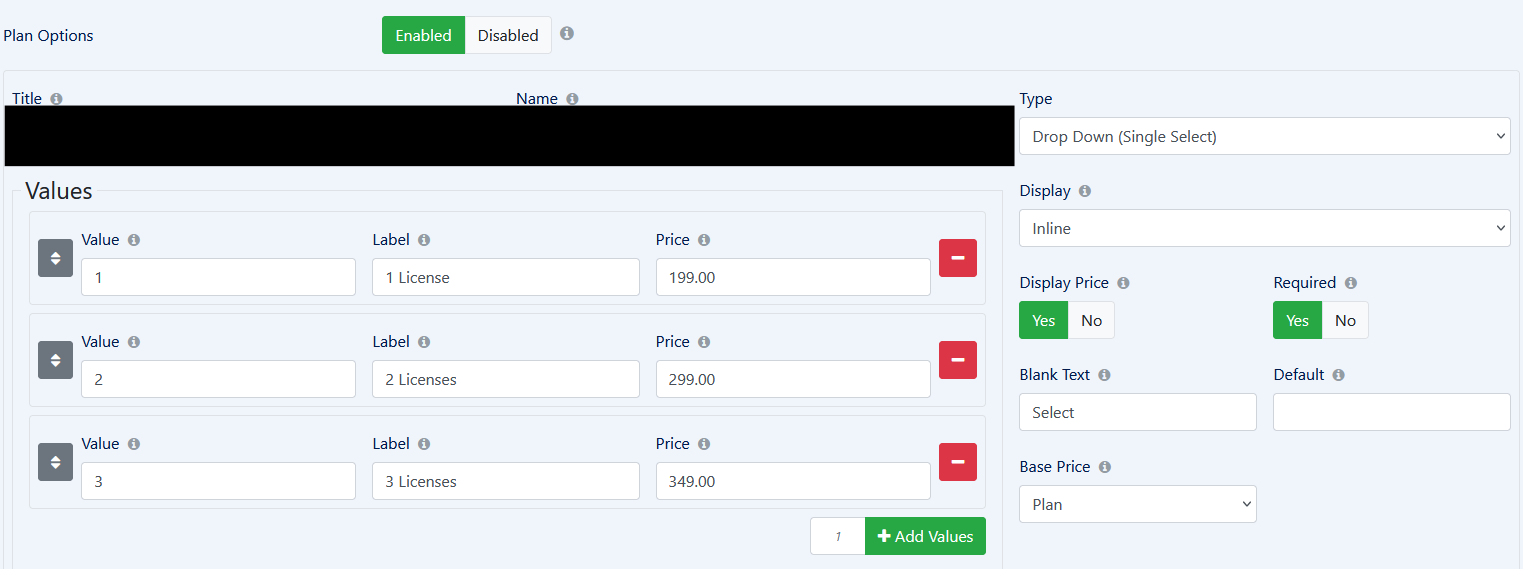This screenshot has height=569, width=1523.
Task: Click the empty Default input field
Action: coord(1391,412)
